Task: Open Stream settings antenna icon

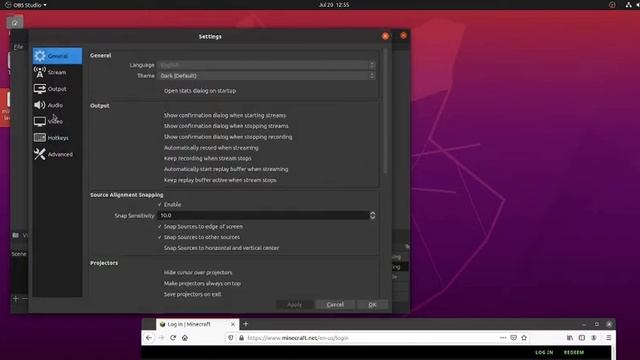Action: pos(40,72)
